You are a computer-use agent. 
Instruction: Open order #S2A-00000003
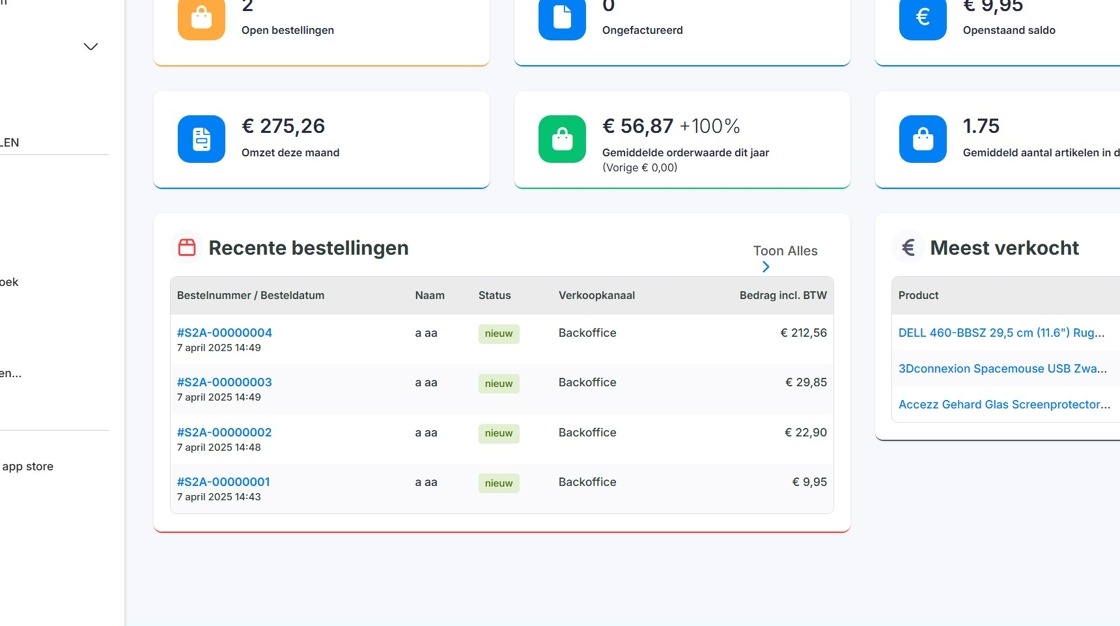pyautogui.click(x=224, y=382)
